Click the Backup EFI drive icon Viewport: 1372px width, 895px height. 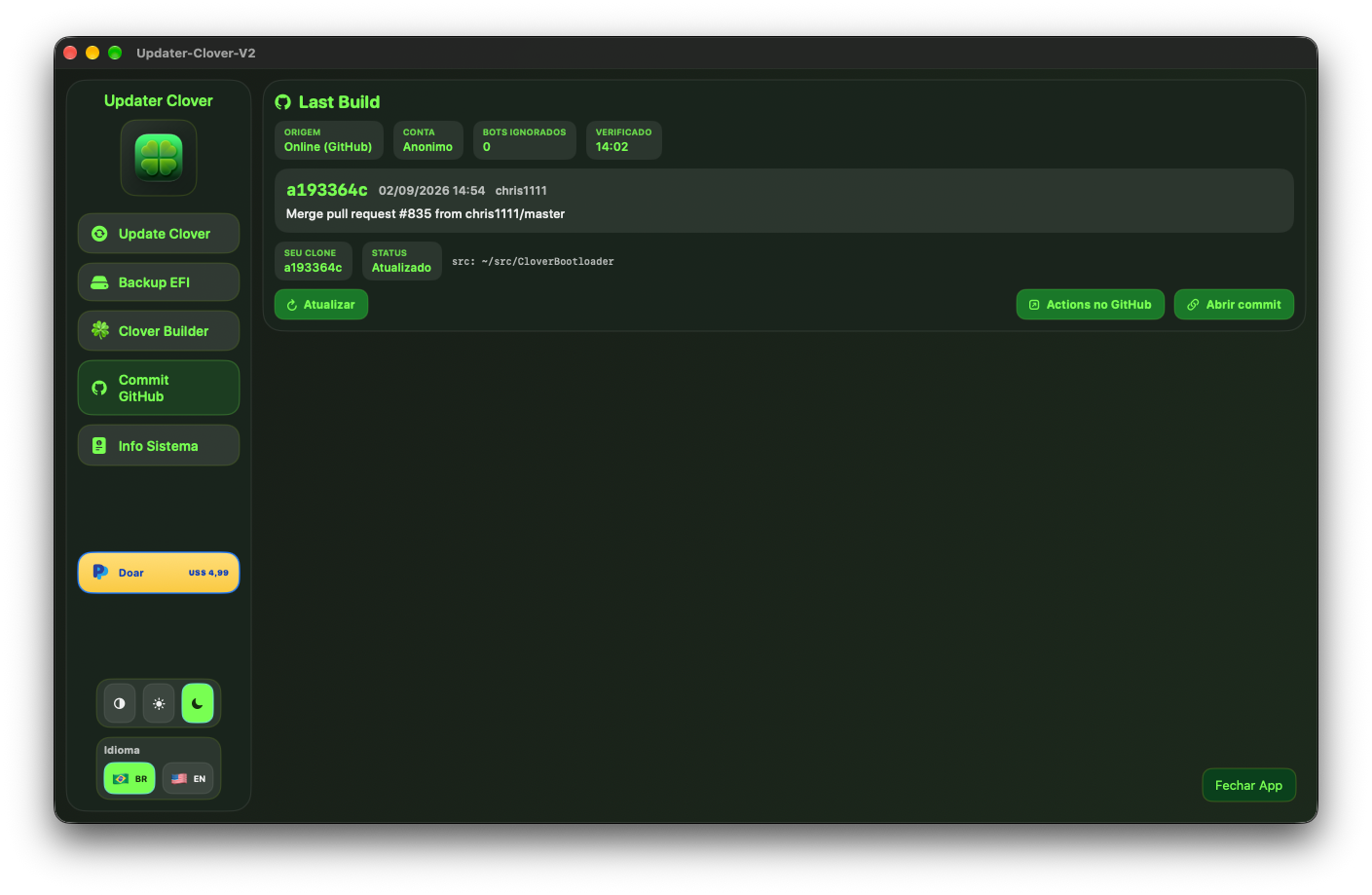[x=99, y=282]
